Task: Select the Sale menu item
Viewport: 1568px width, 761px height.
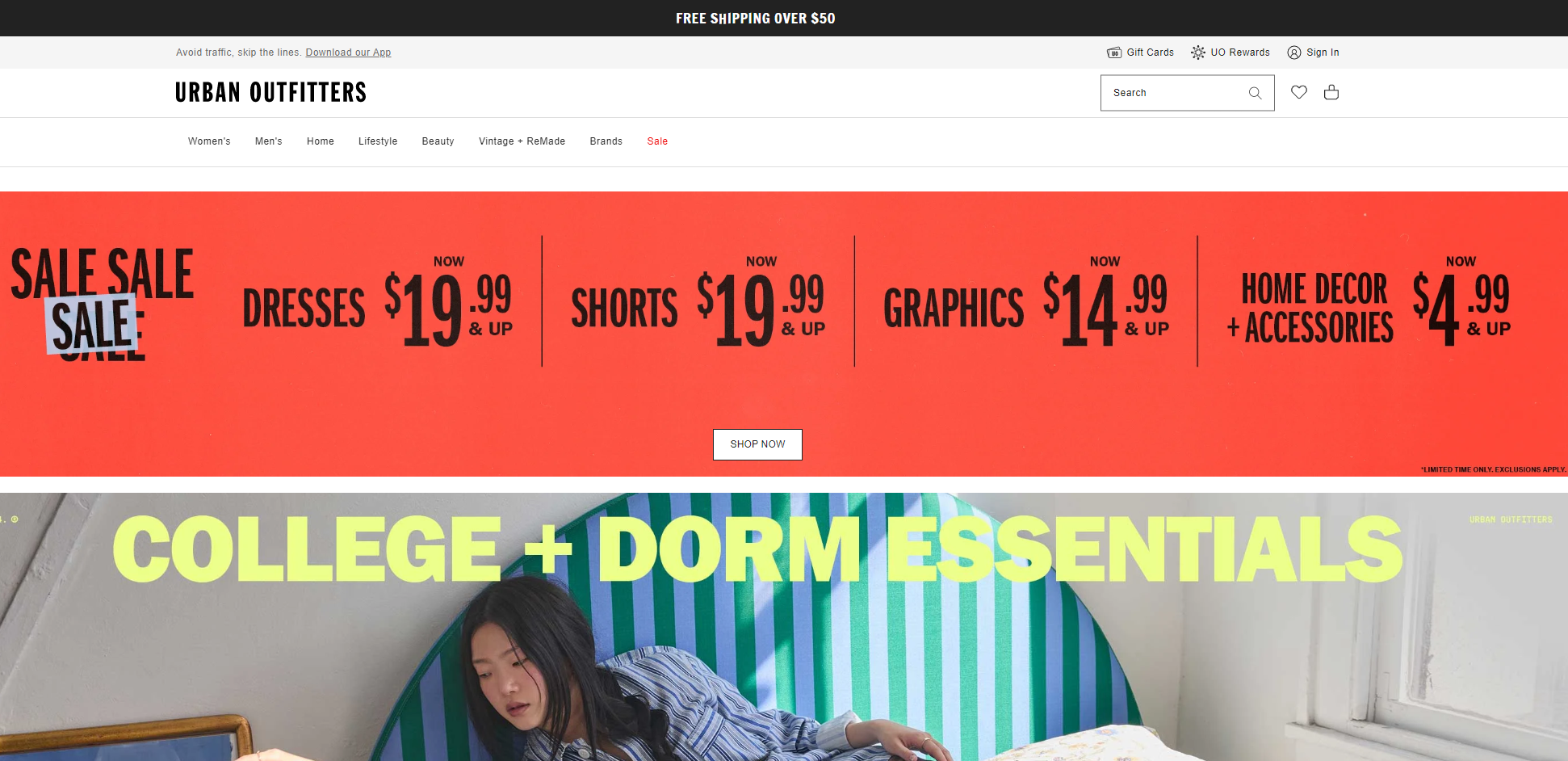Action: 657,141
